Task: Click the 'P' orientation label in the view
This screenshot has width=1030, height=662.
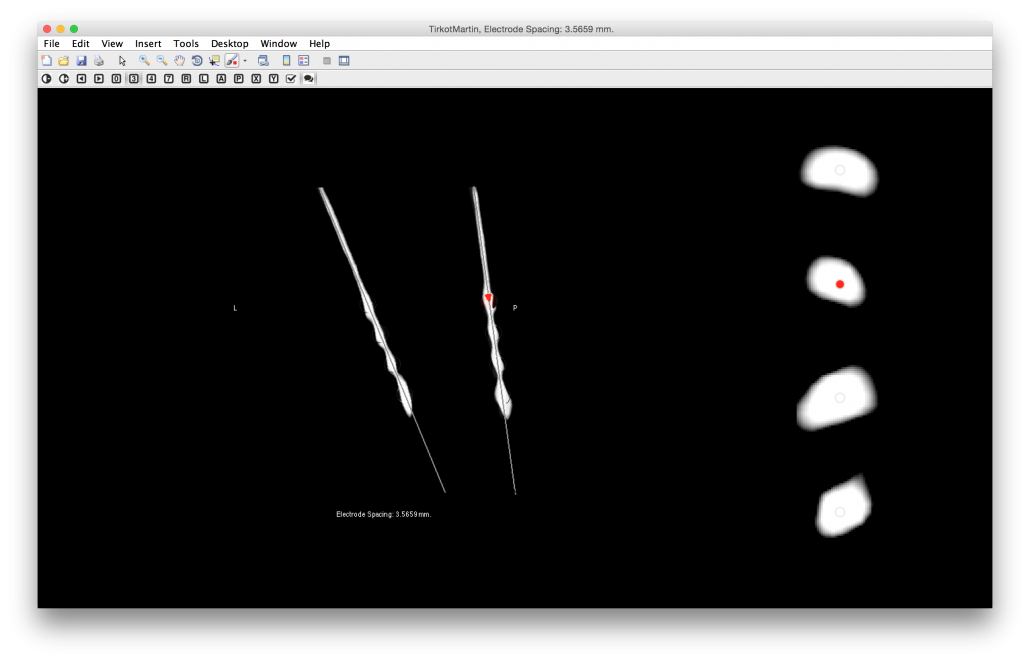Action: 515,307
